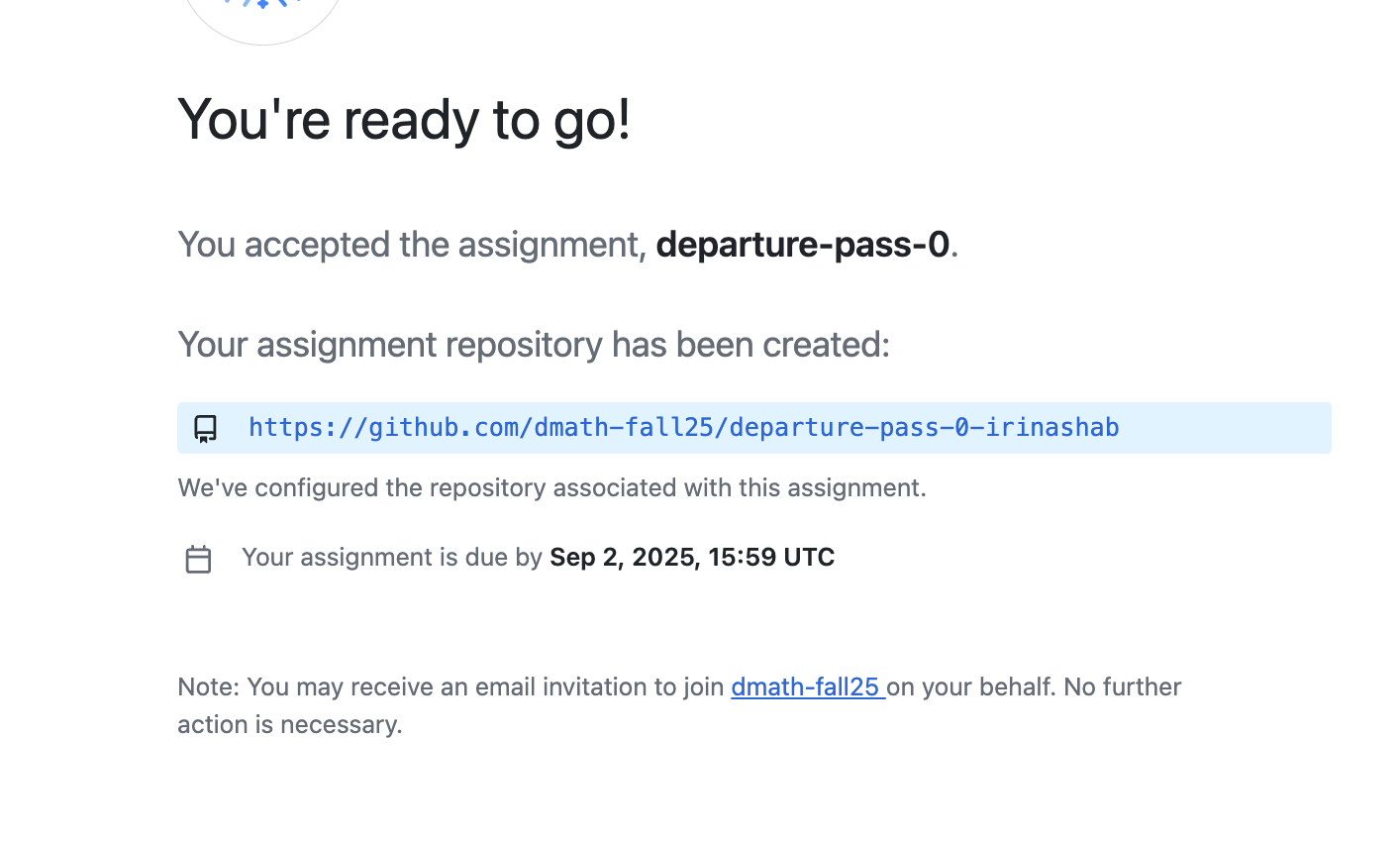Click "You accepted the assignment" text

[412, 245]
